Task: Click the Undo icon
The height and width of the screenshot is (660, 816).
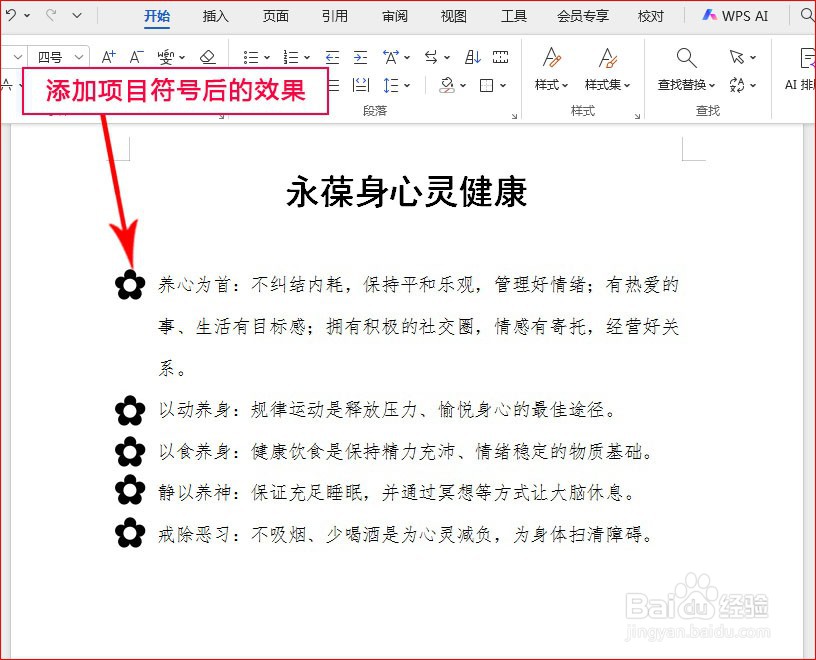Action: point(10,15)
